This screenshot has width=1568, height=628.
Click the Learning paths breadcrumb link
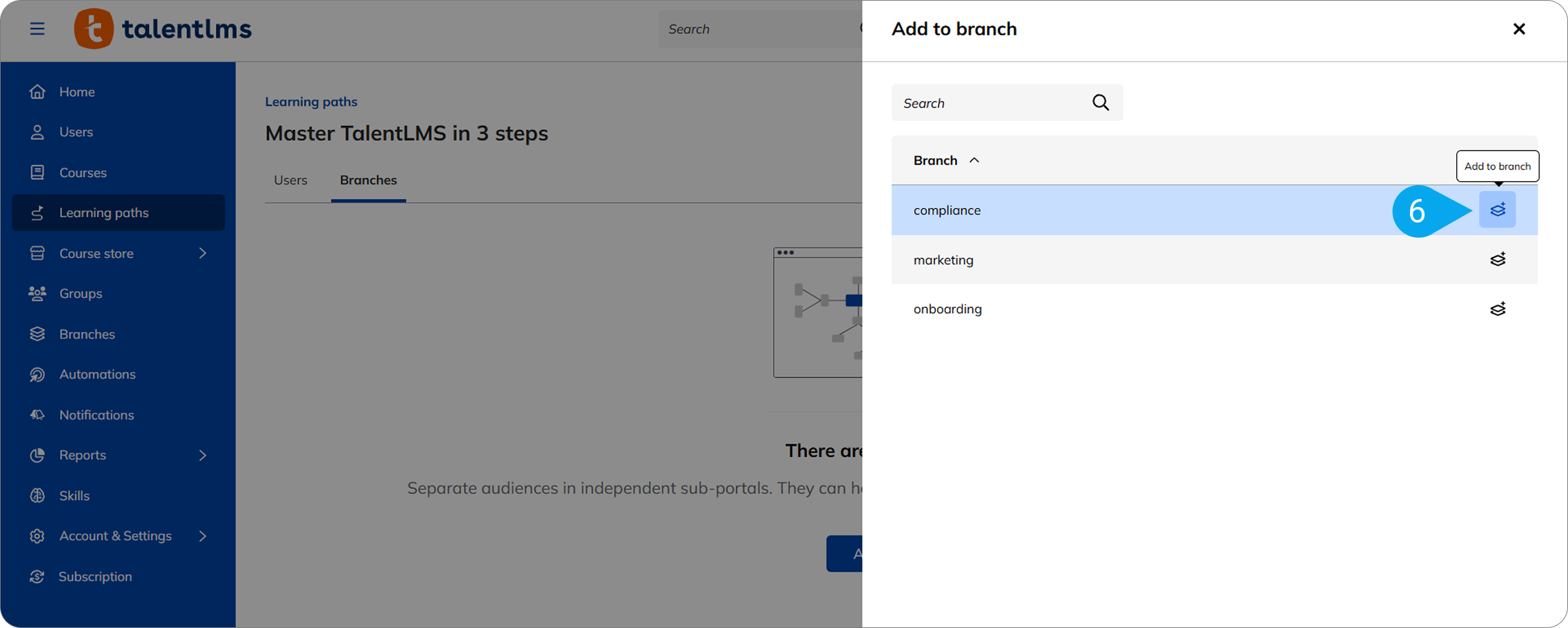point(311,101)
